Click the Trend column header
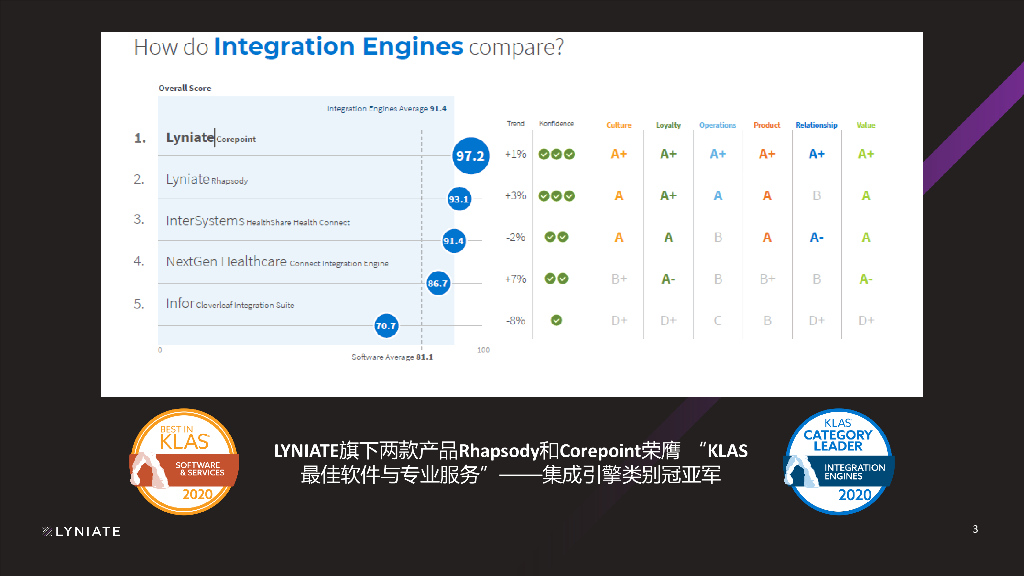Viewport: 1024px width, 576px height. [515, 123]
